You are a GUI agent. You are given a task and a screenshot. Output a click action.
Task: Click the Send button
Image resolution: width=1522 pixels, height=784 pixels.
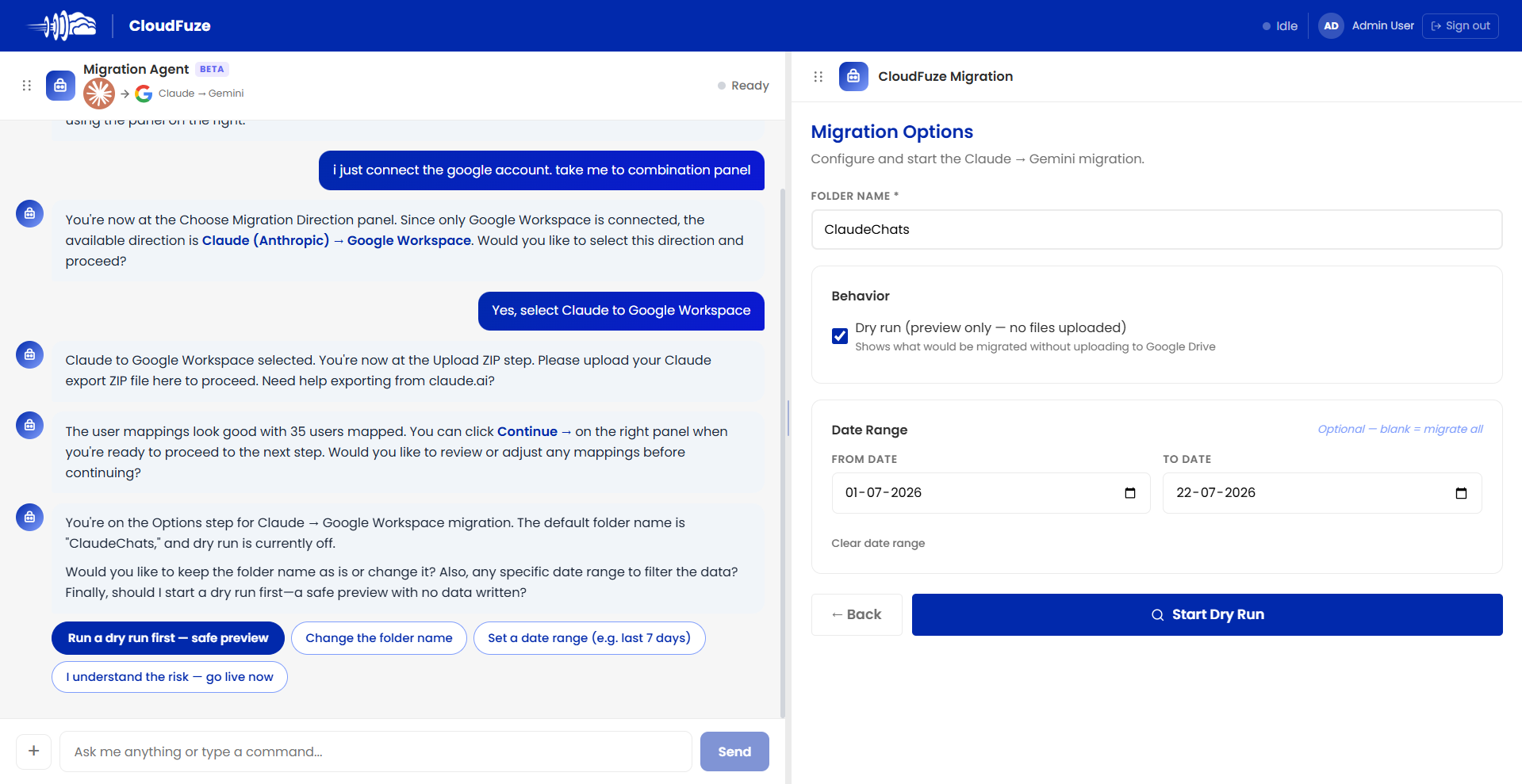coord(734,751)
